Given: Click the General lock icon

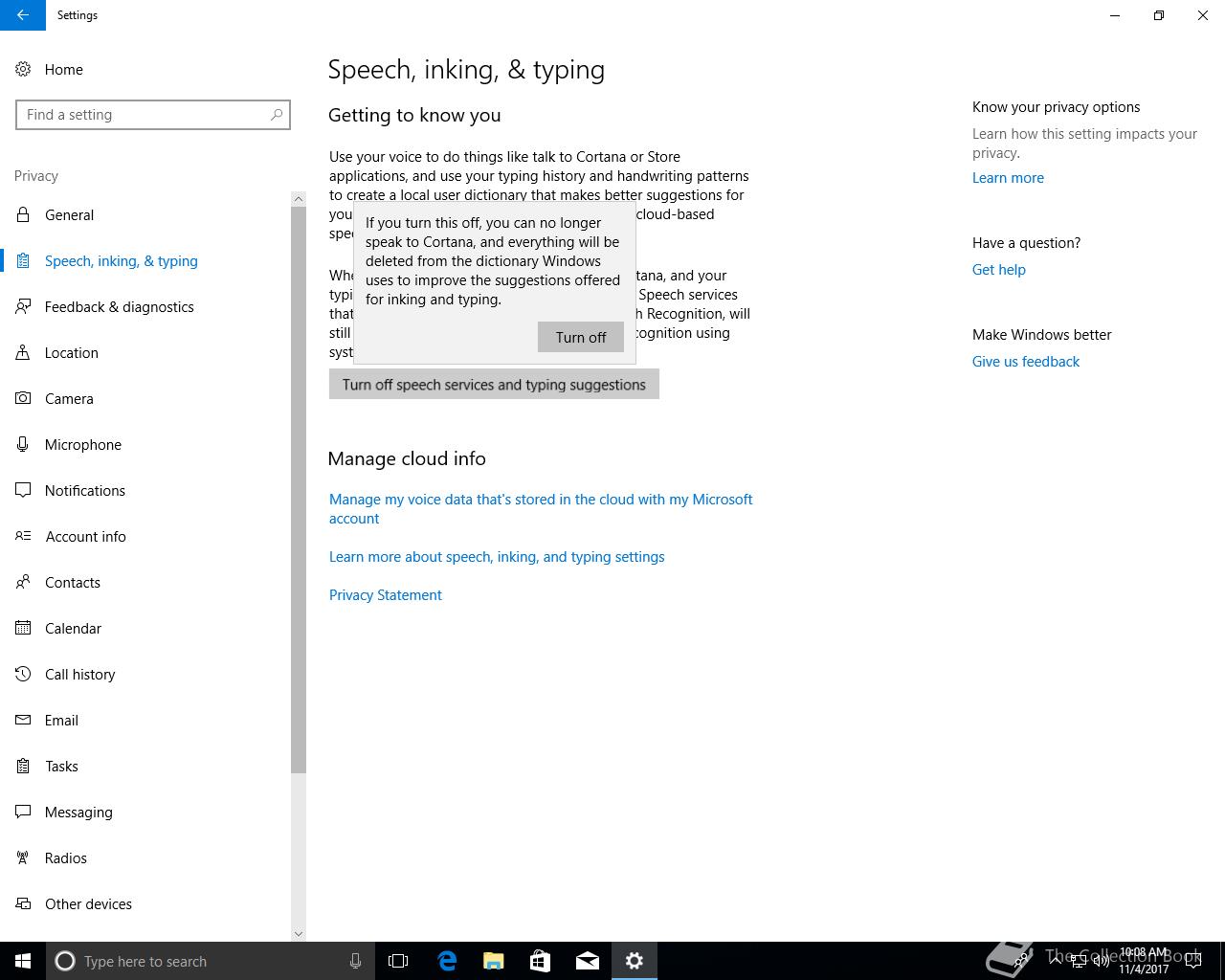Looking at the screenshot, I should [x=23, y=214].
